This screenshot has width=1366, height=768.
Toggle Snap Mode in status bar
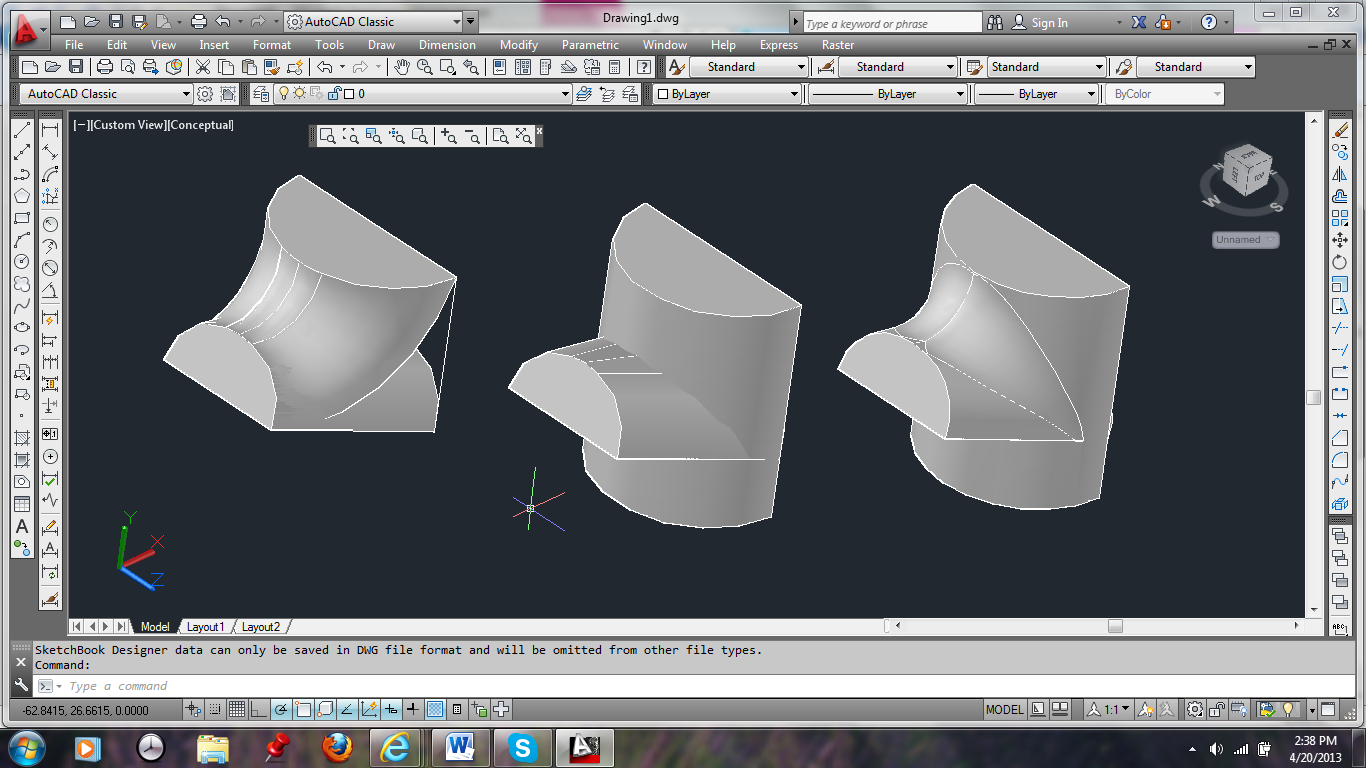215,710
